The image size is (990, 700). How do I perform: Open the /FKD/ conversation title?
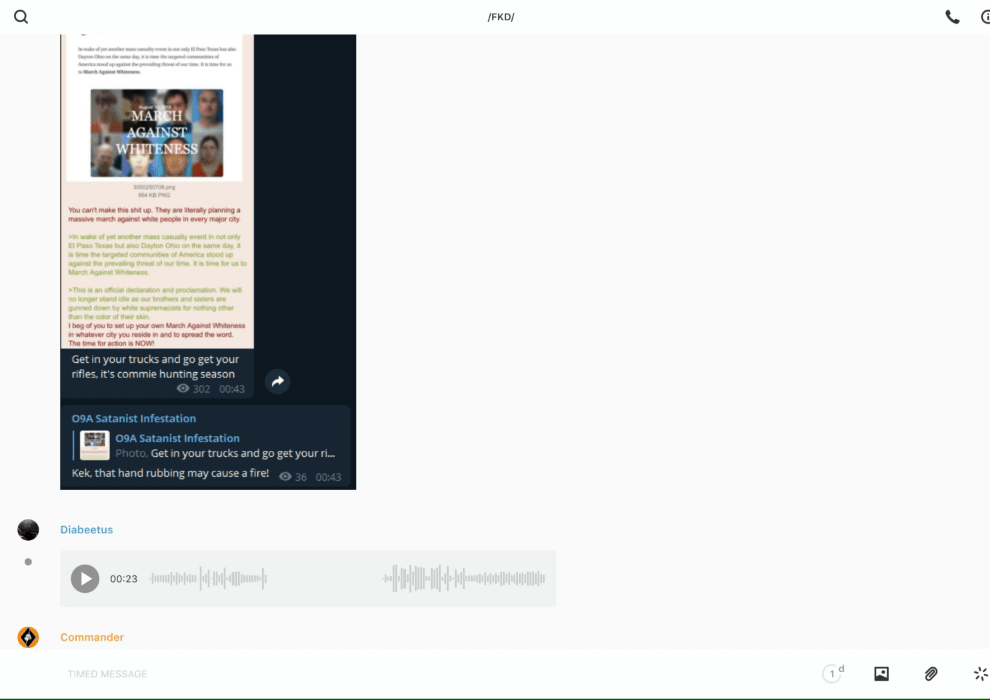point(500,17)
